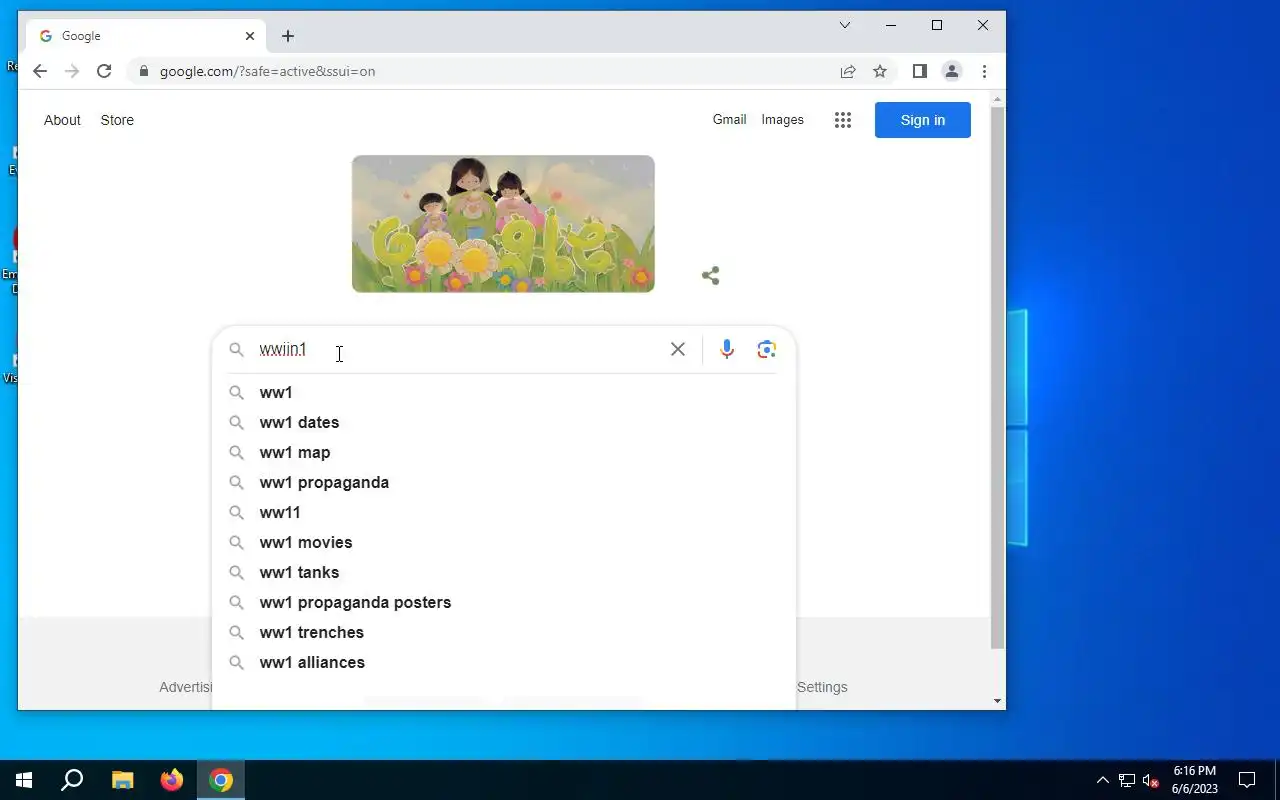This screenshot has height=800, width=1280.
Task: Bookmark this tab with the star icon
Action: [x=880, y=71]
